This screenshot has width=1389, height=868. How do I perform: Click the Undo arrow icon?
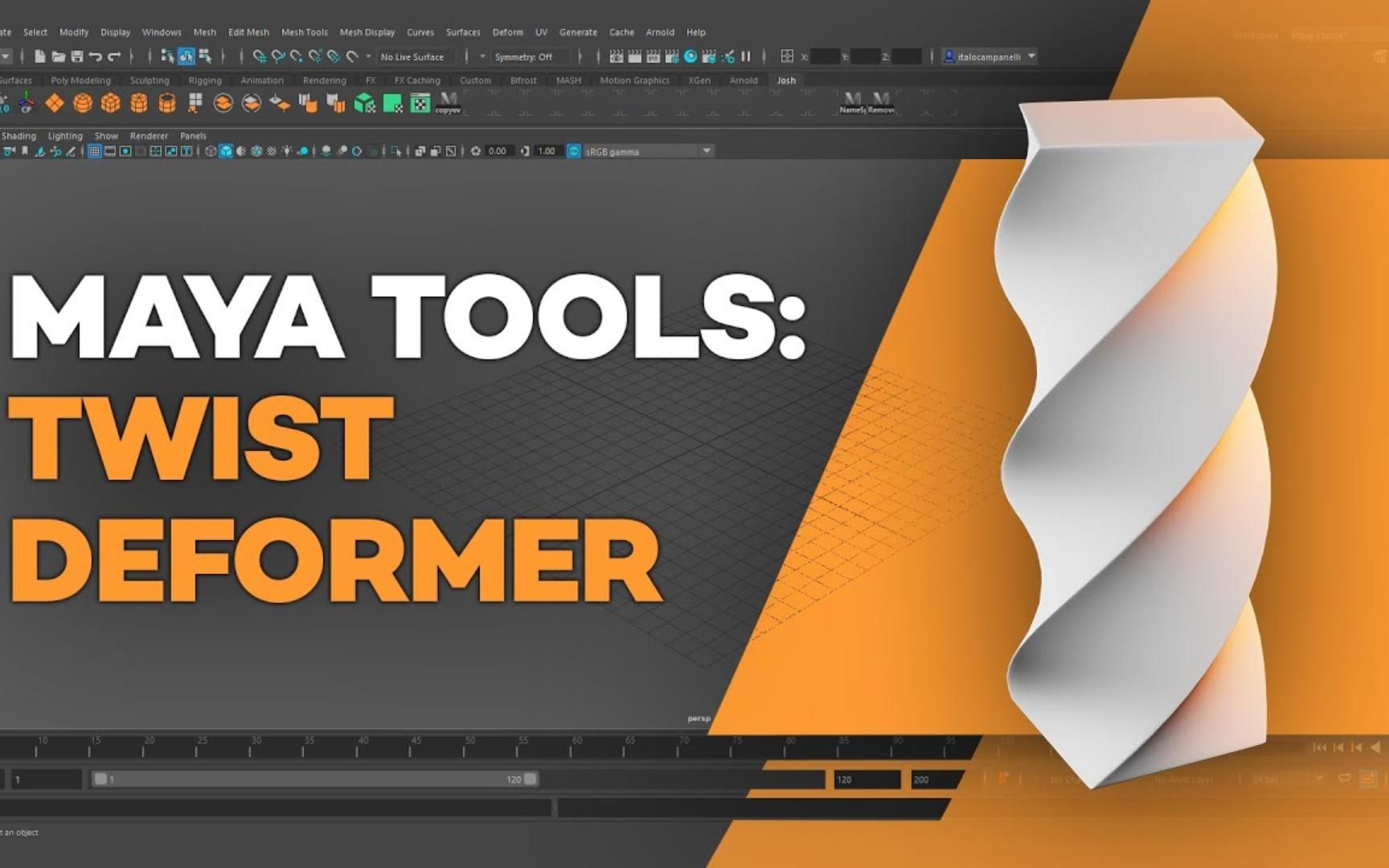pyautogui.click(x=95, y=56)
